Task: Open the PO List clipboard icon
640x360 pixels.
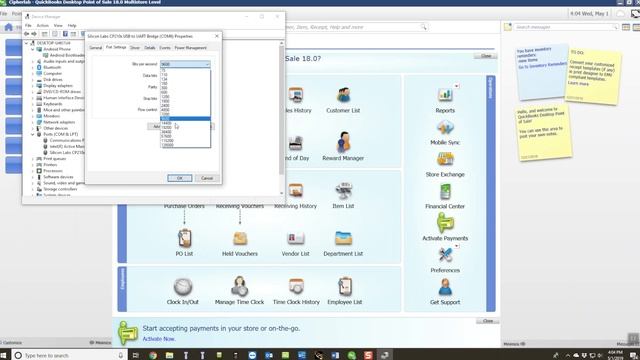Action: point(184,238)
